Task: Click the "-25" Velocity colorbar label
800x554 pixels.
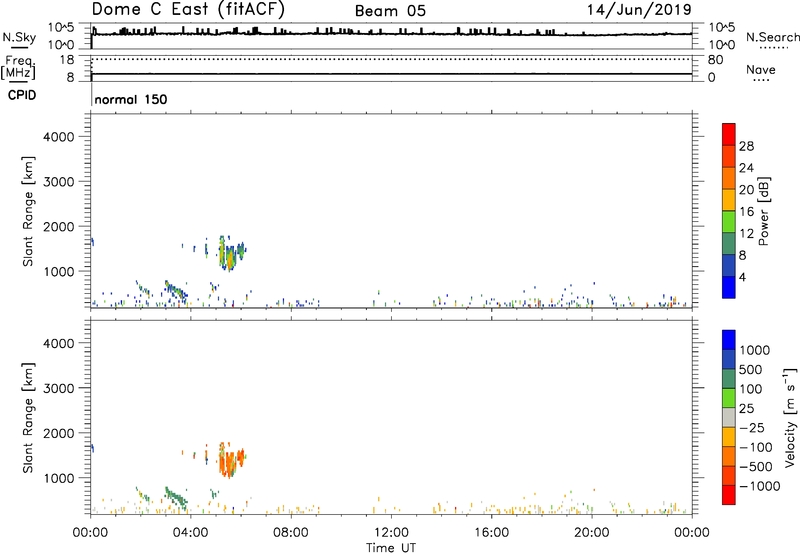Action: 752,427
